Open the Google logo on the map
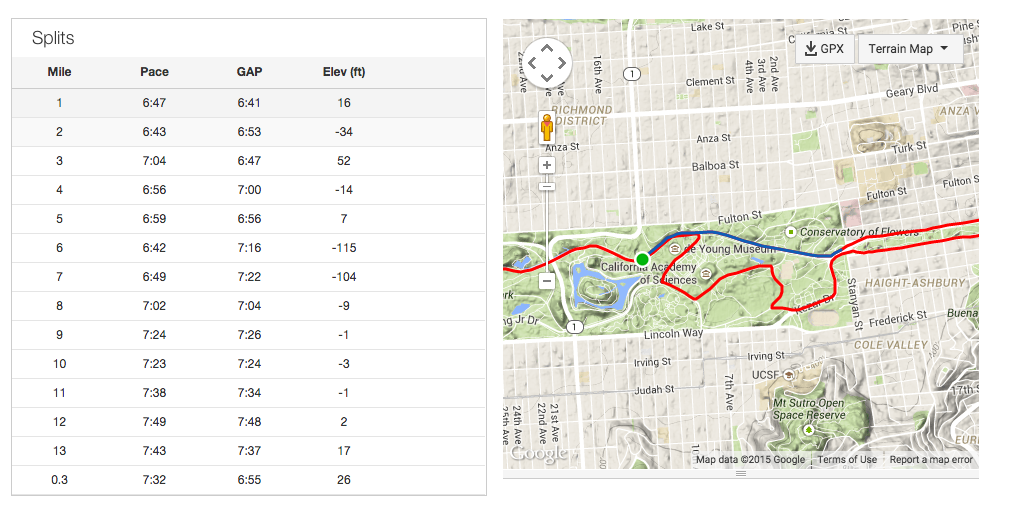Image resolution: width=1011 pixels, height=515 pixels. [540, 453]
